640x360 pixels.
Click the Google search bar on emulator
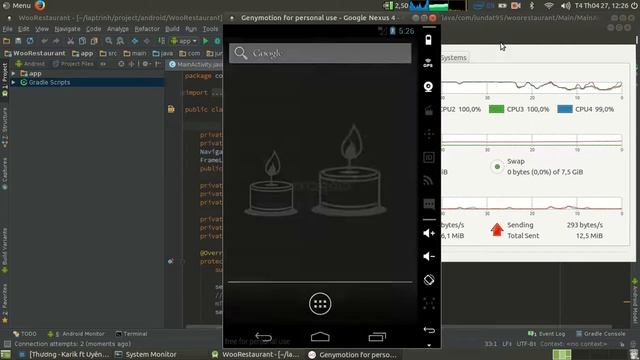coord(320,53)
